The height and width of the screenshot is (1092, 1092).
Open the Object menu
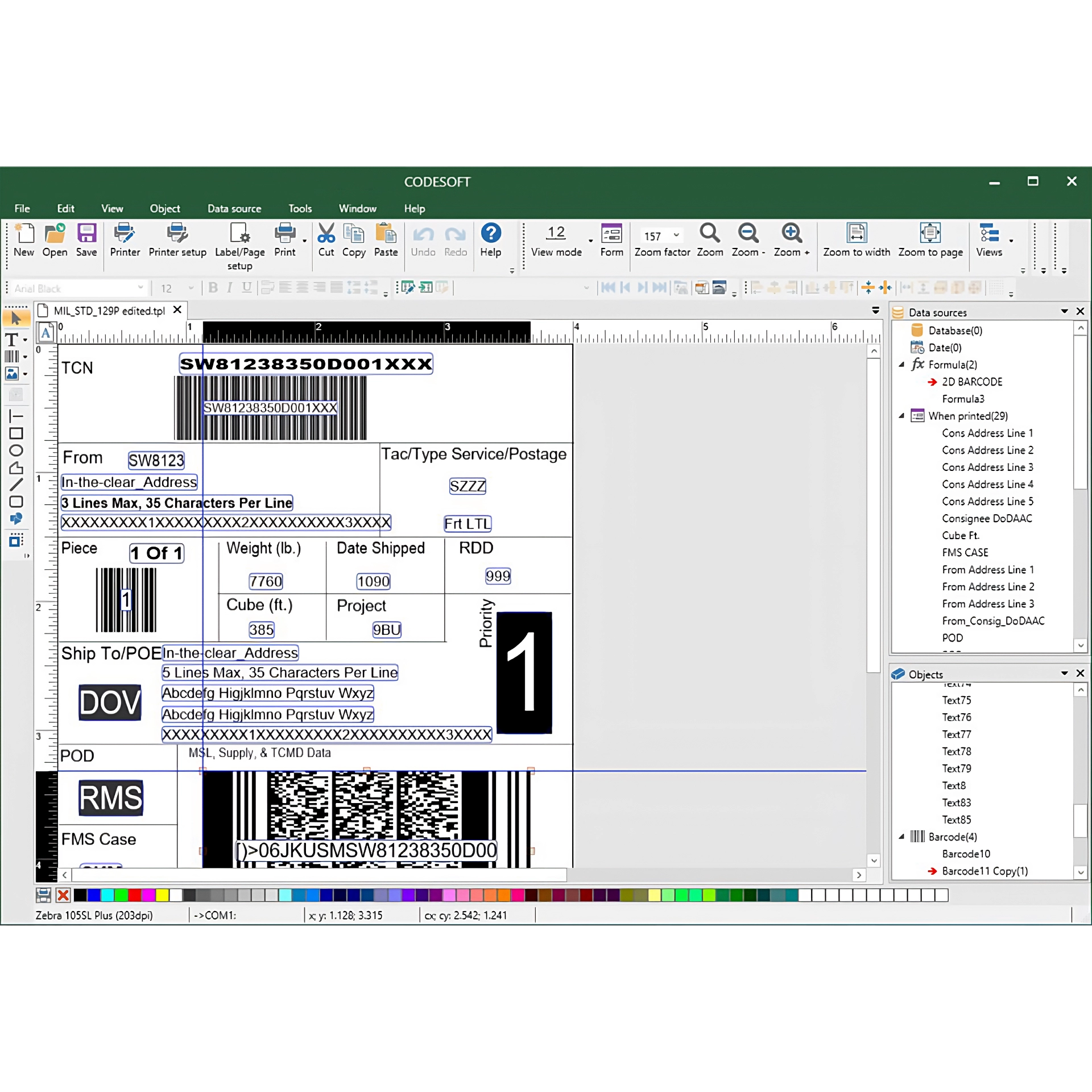[x=164, y=209]
